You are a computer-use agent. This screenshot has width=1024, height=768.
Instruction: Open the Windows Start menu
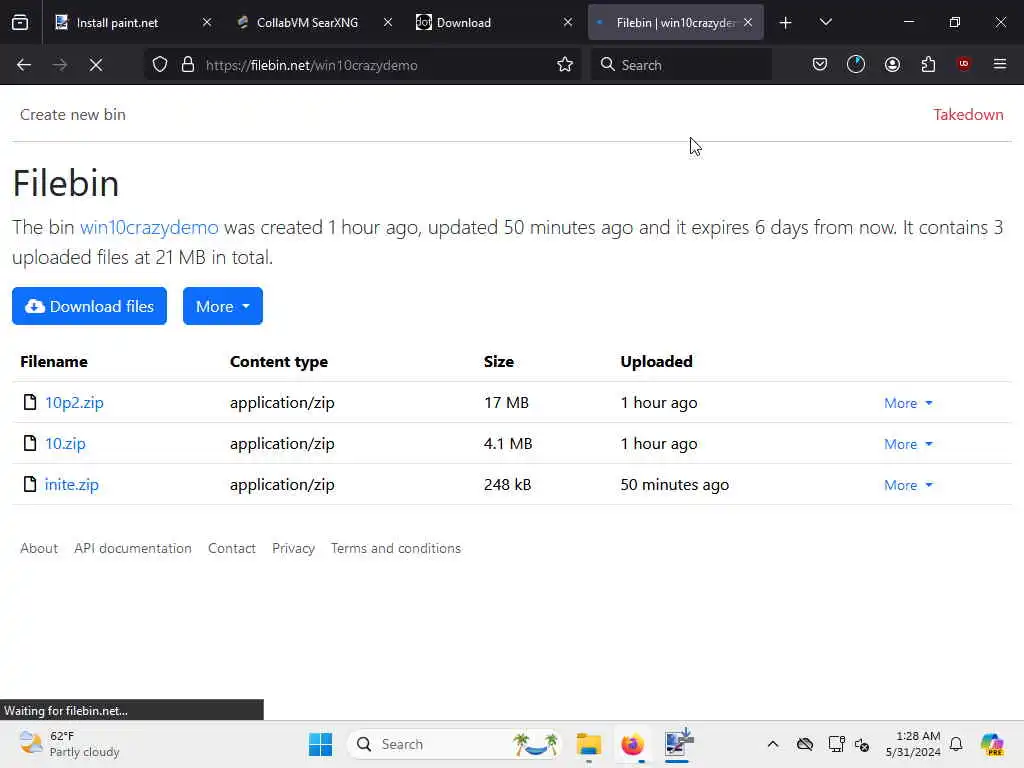pyautogui.click(x=321, y=744)
